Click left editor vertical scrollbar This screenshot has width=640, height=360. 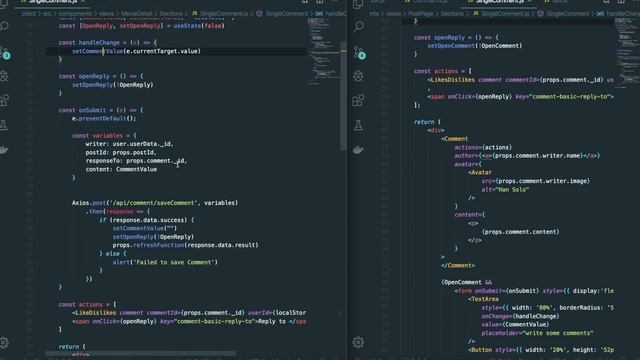pos(342,96)
